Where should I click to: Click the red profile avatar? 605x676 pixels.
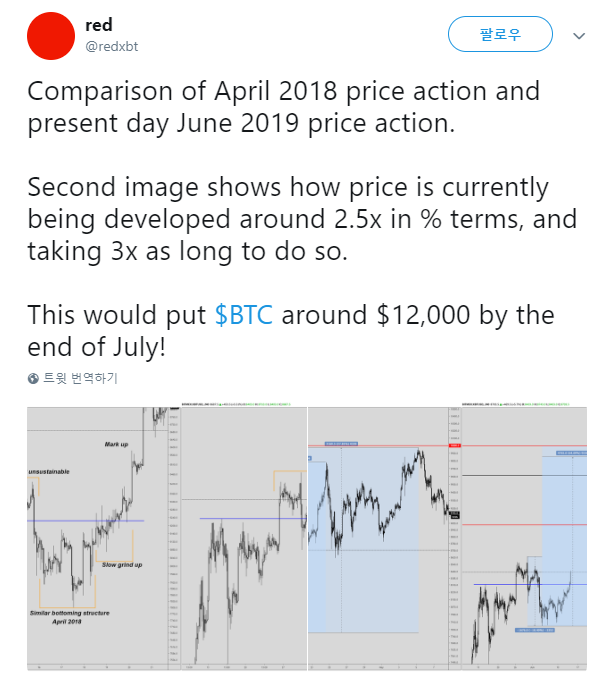[x=51, y=36]
